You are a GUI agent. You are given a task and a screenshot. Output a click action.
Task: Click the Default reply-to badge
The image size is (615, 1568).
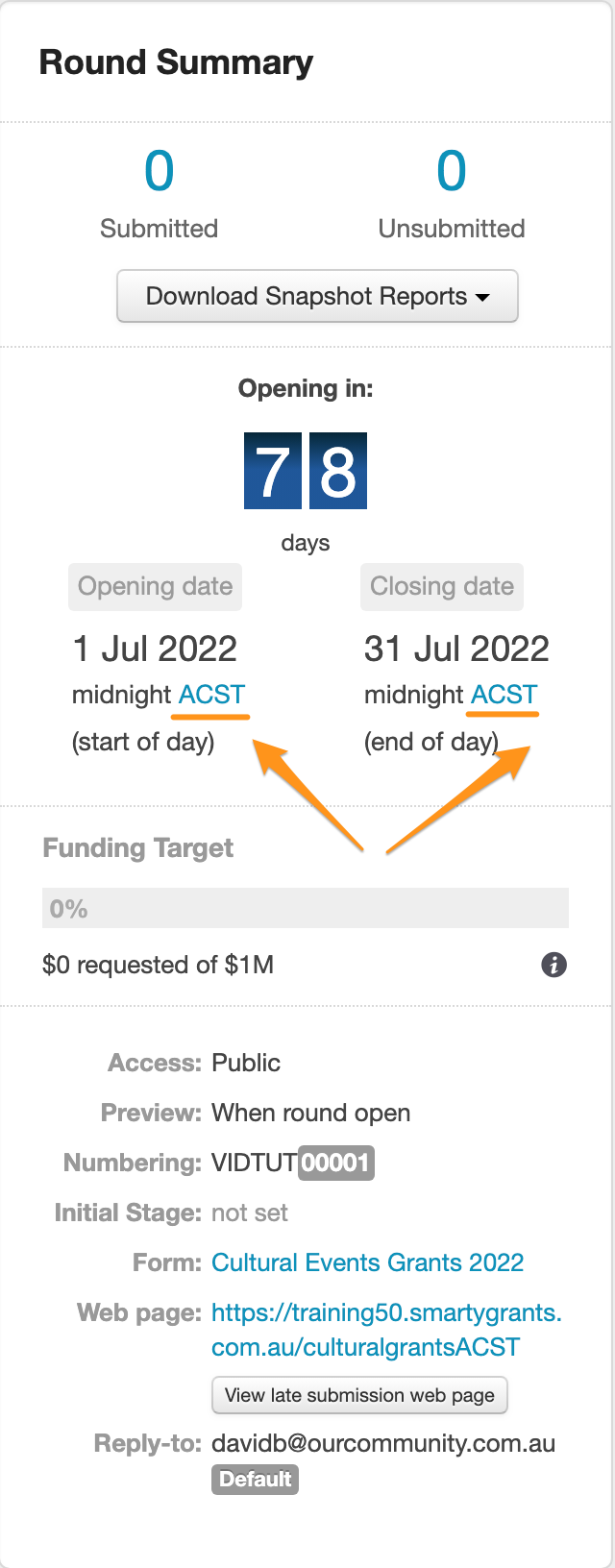click(x=255, y=1479)
